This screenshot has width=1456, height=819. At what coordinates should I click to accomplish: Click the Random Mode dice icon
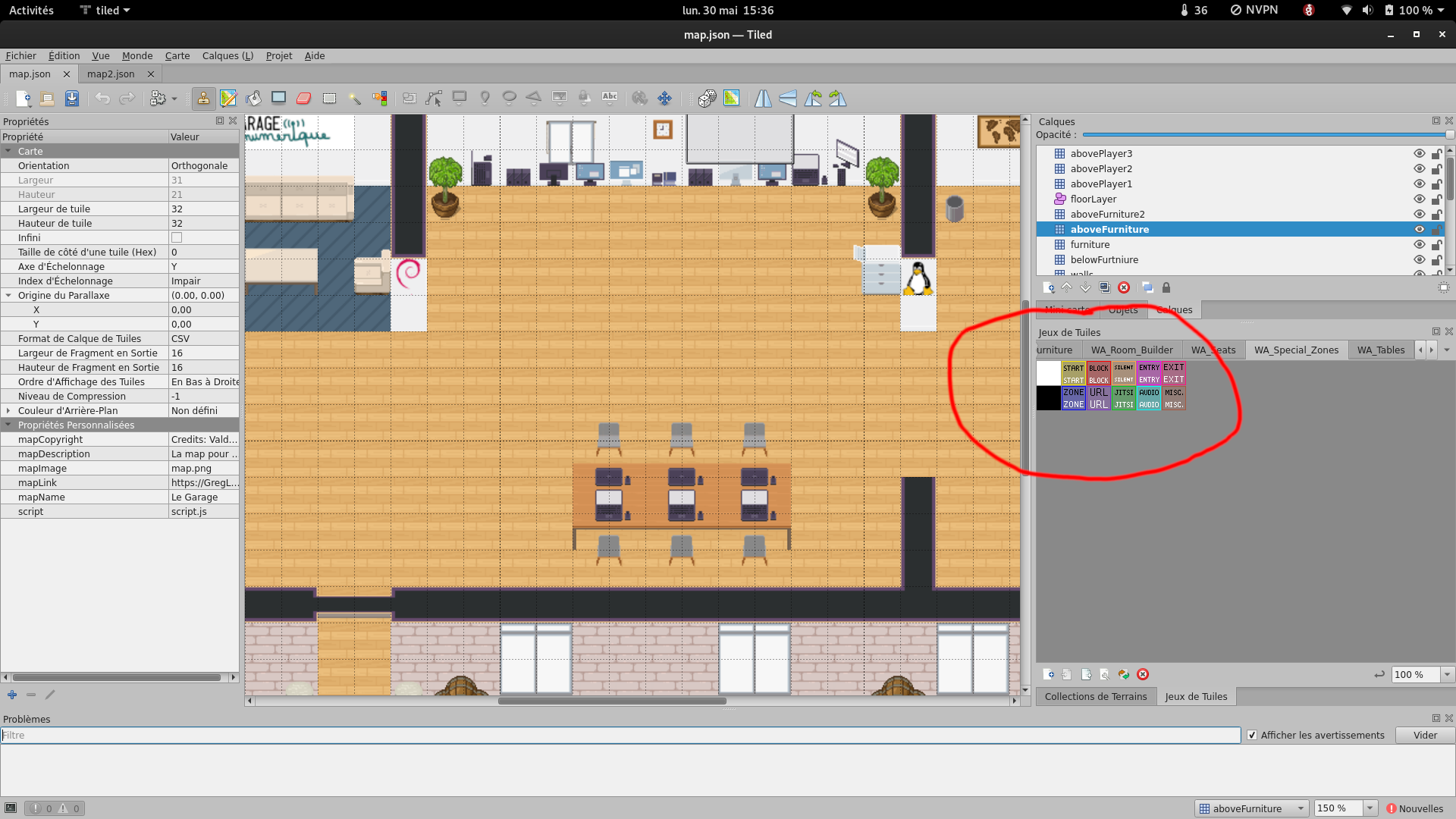coord(707,99)
